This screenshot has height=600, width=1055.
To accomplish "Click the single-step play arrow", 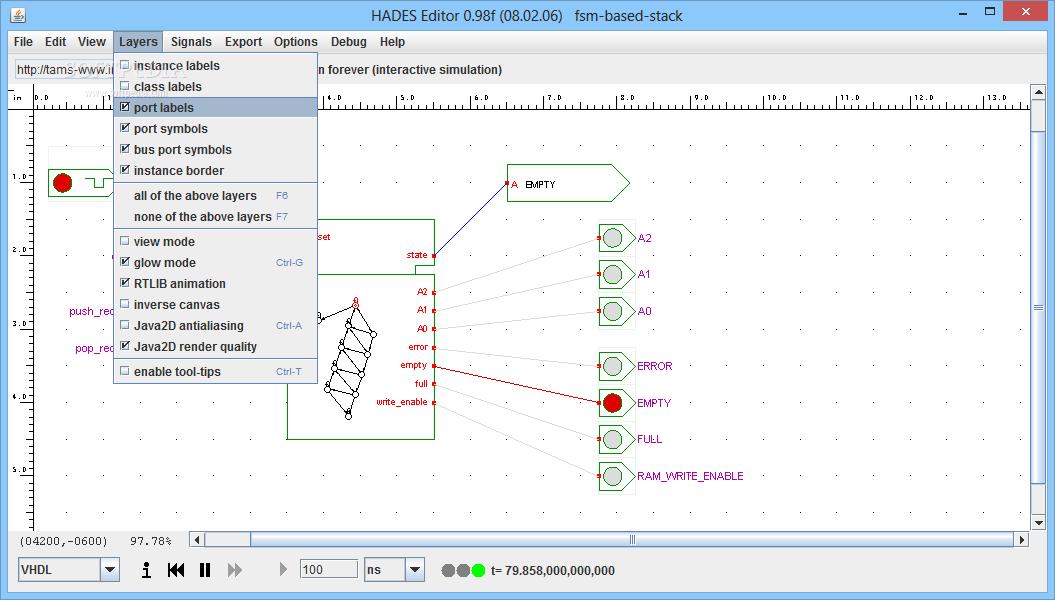I will coord(283,570).
